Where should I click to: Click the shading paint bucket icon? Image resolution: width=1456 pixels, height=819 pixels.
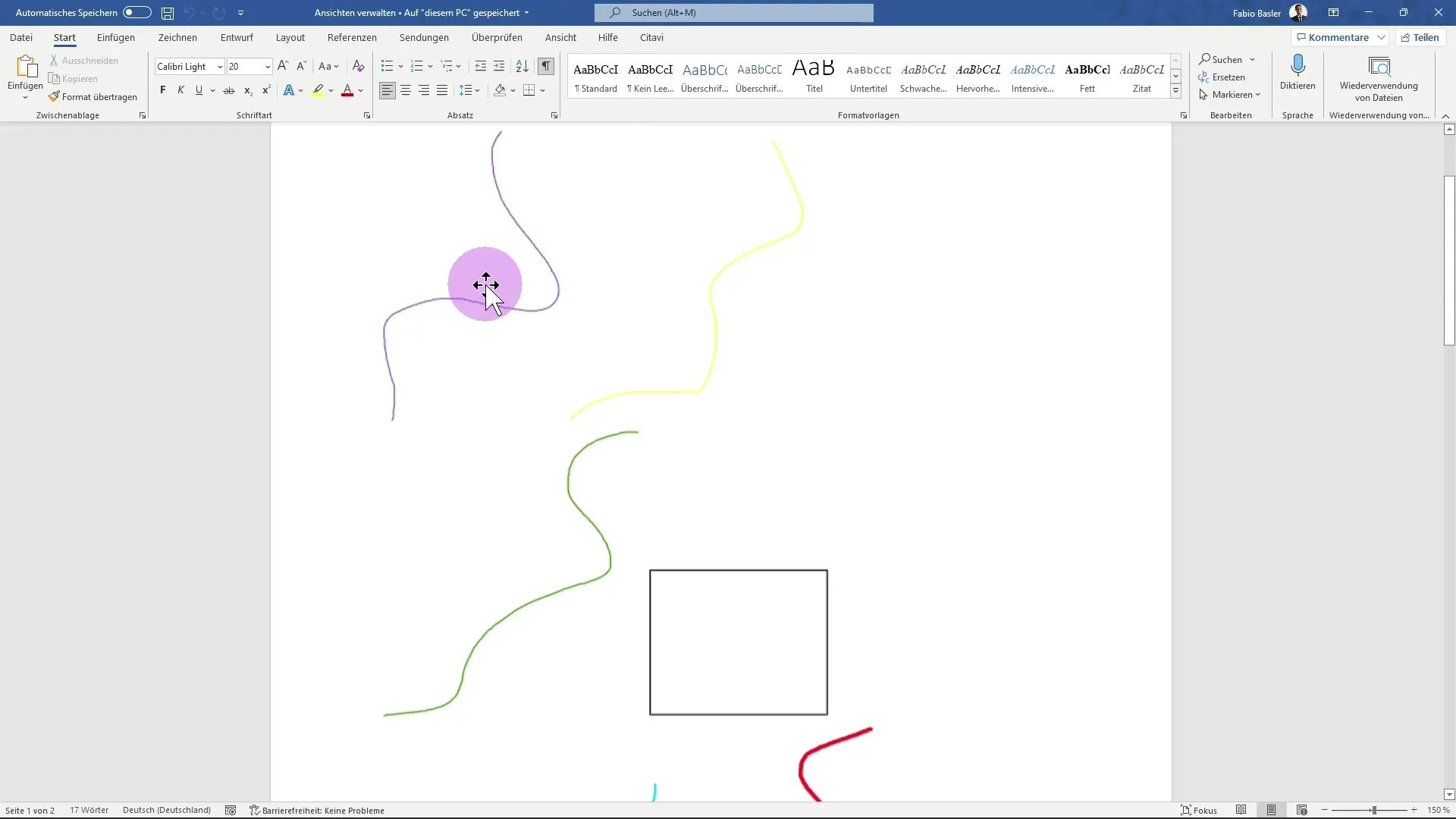coord(500,90)
